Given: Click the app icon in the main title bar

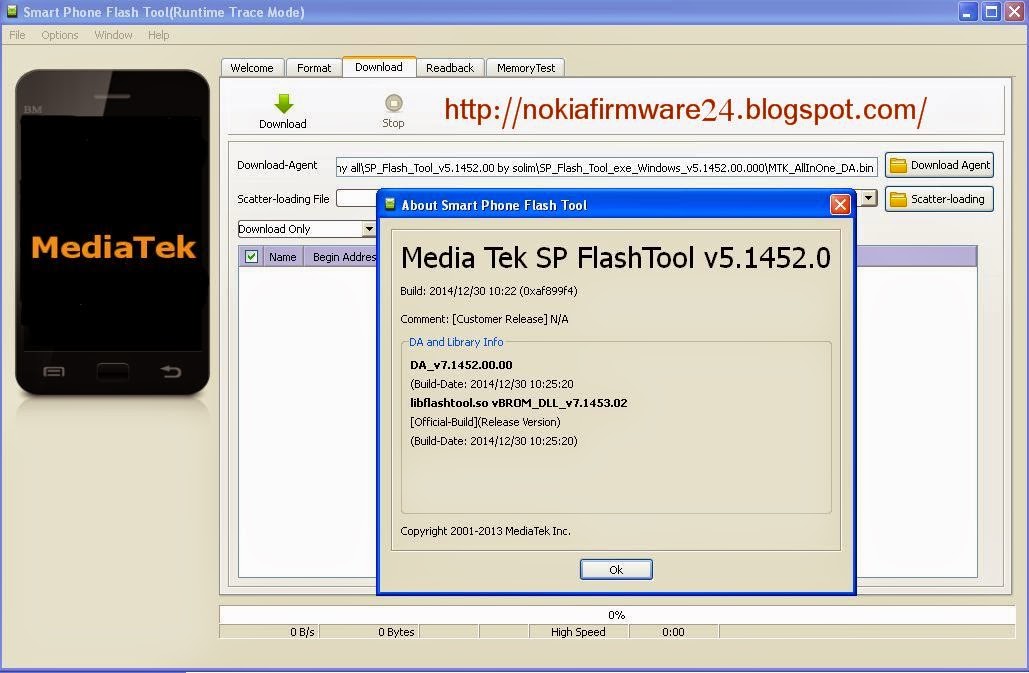Looking at the screenshot, I should (x=11, y=11).
